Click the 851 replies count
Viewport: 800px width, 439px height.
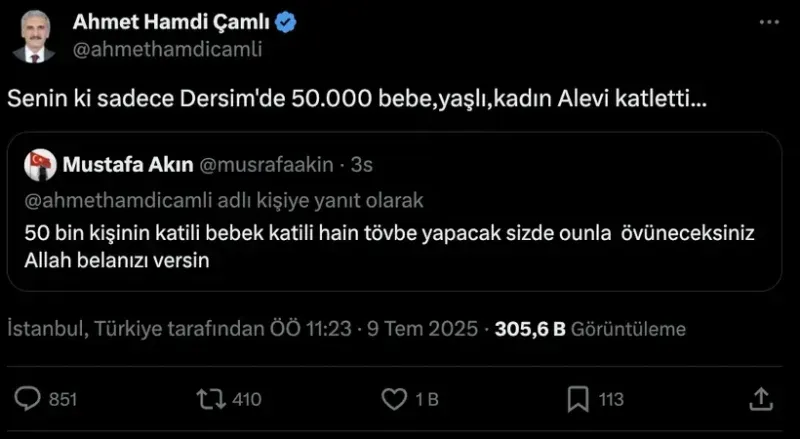click(x=63, y=399)
